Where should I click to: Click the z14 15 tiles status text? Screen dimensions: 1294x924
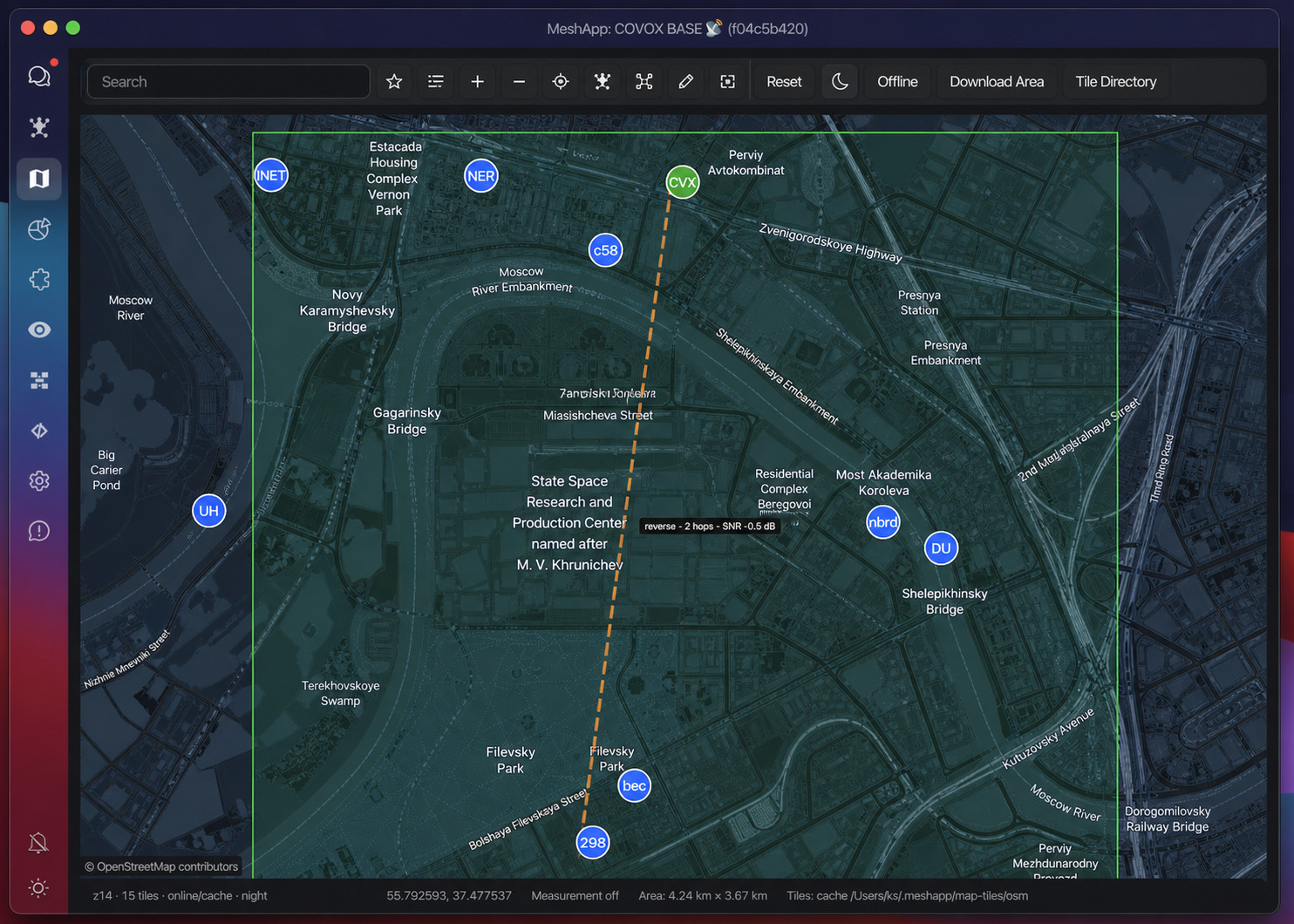point(180,895)
